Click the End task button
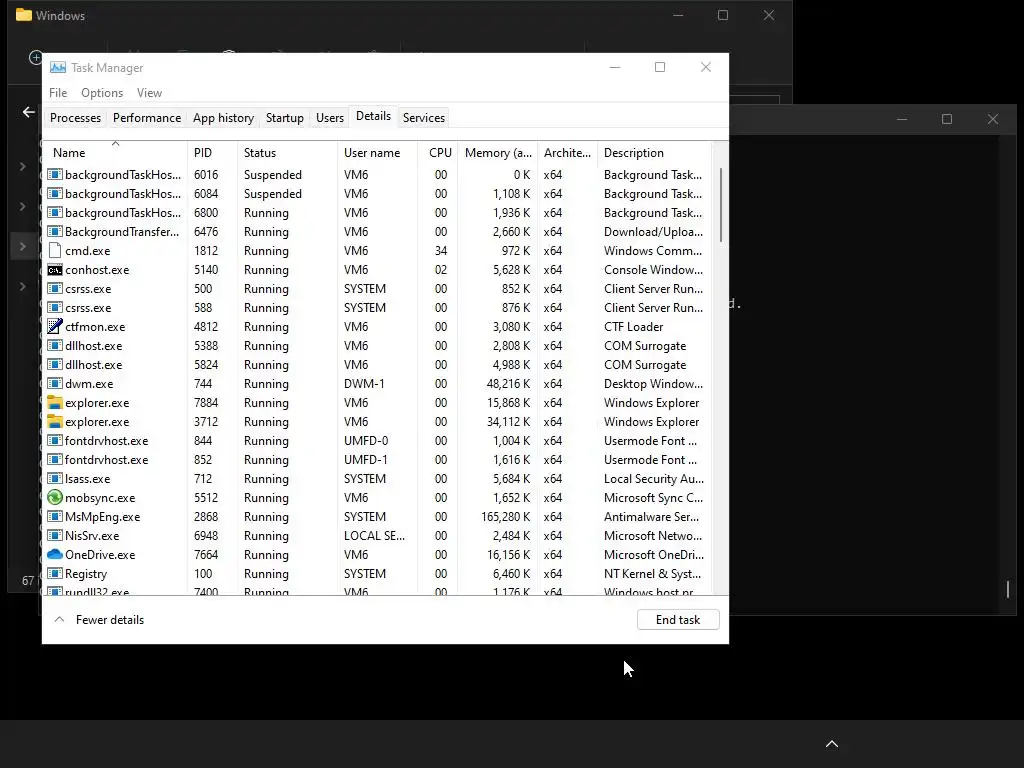The height and width of the screenshot is (768, 1024). (x=678, y=620)
